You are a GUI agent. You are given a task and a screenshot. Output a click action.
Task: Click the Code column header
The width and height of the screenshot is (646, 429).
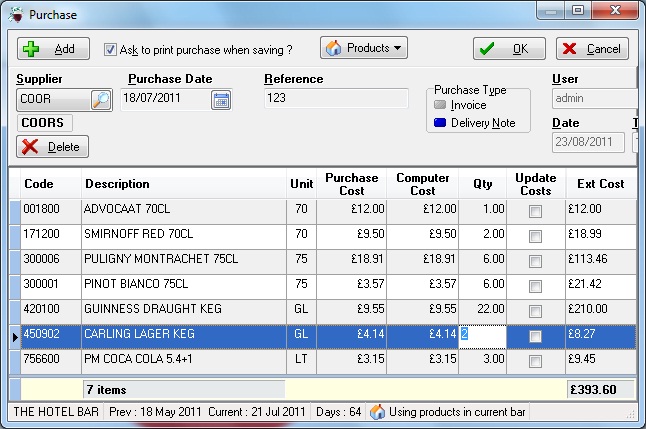tap(51, 184)
